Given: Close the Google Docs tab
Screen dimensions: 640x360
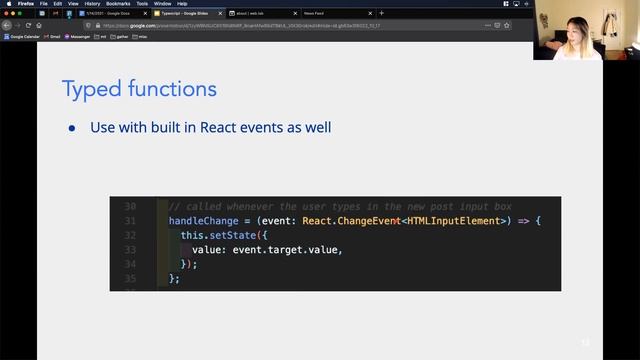Looking at the screenshot, I should tap(145, 13).
